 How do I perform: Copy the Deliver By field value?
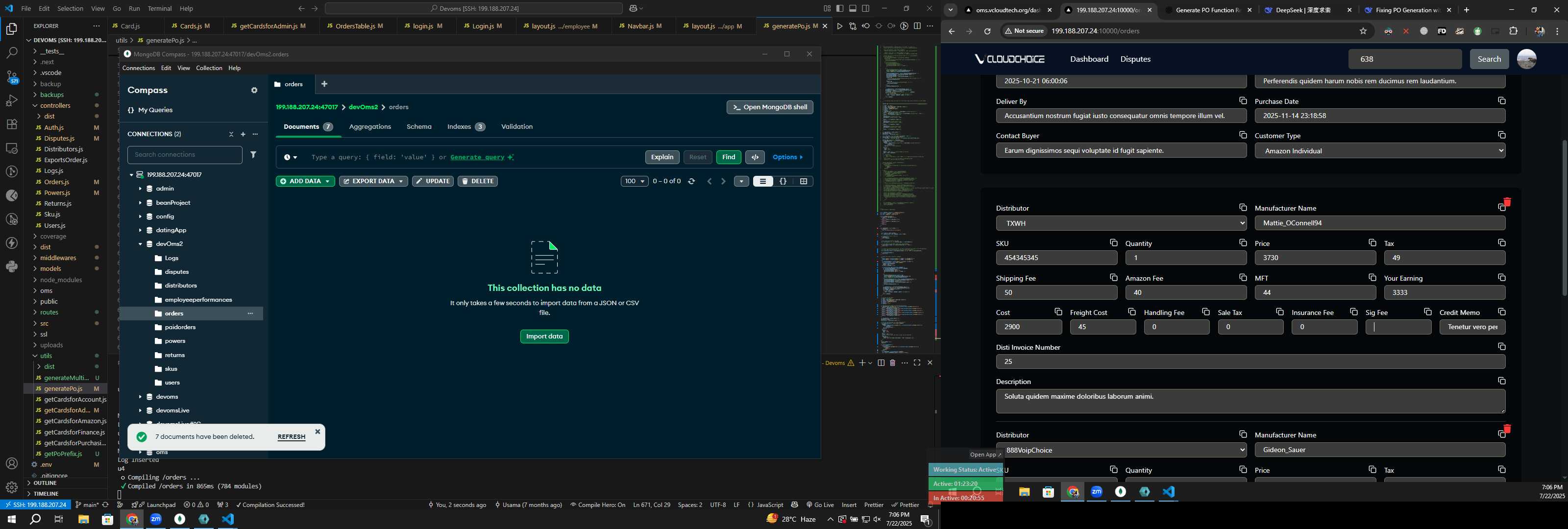tap(1243, 100)
